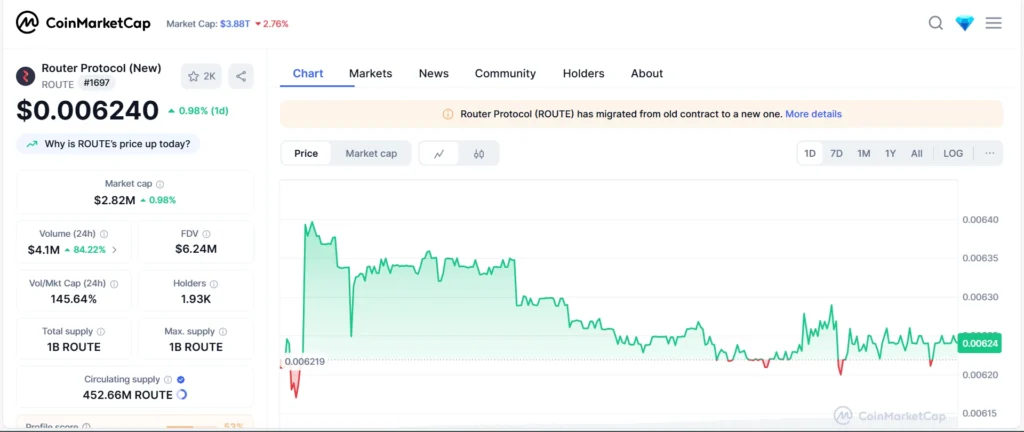Click the 2.76% market cap change
This screenshot has width=1024, height=432.
click(x=272, y=24)
